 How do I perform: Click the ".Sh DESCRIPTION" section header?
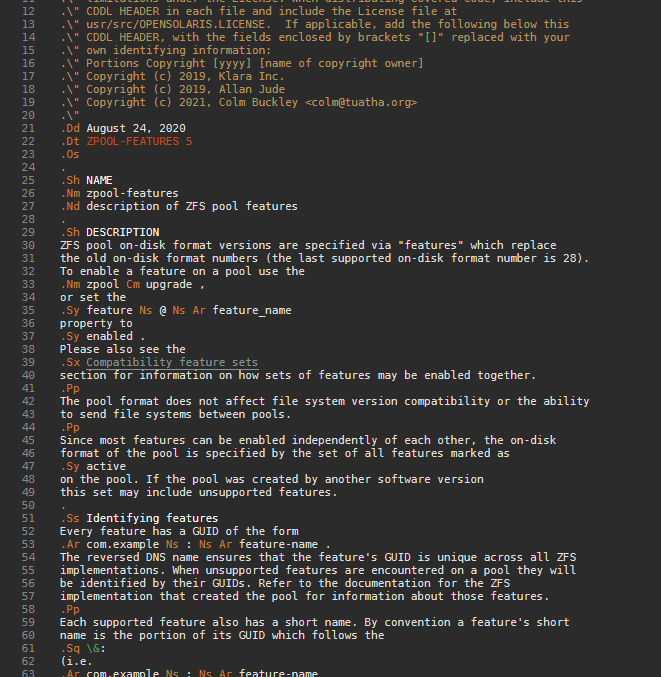point(109,232)
